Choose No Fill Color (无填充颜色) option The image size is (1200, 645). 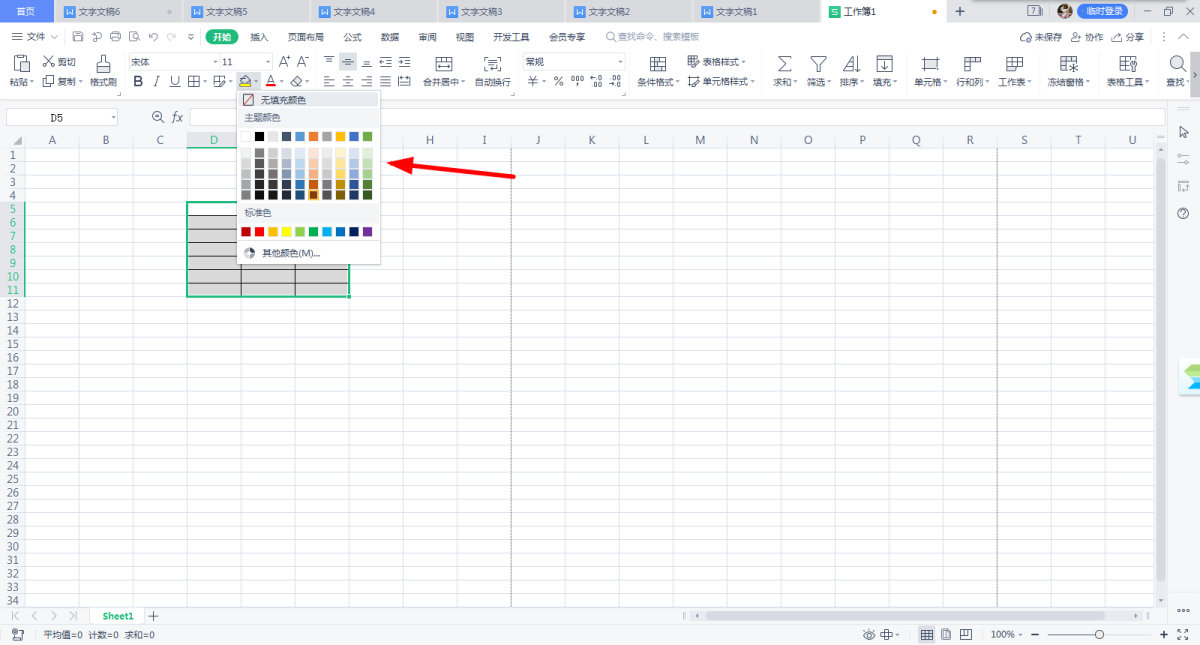point(283,100)
